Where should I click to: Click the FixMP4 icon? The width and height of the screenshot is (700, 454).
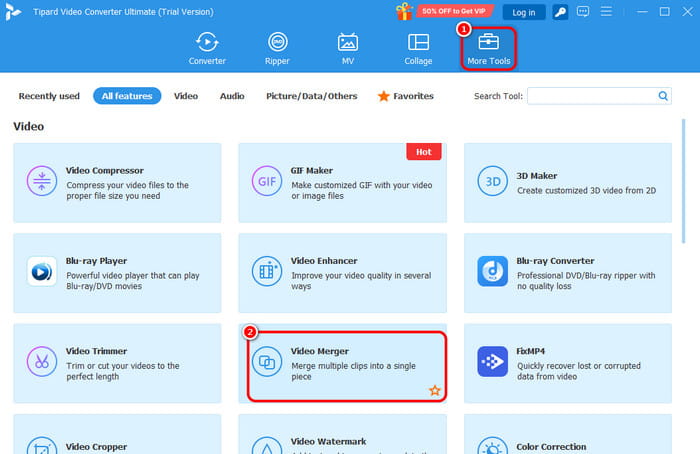click(492, 362)
